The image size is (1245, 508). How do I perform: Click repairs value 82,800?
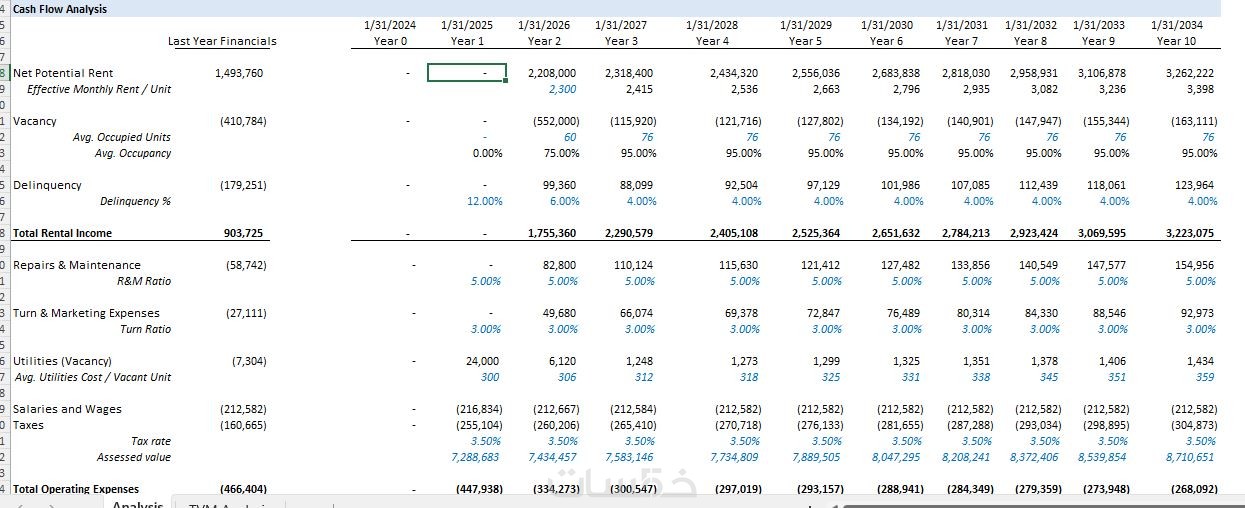(x=560, y=265)
